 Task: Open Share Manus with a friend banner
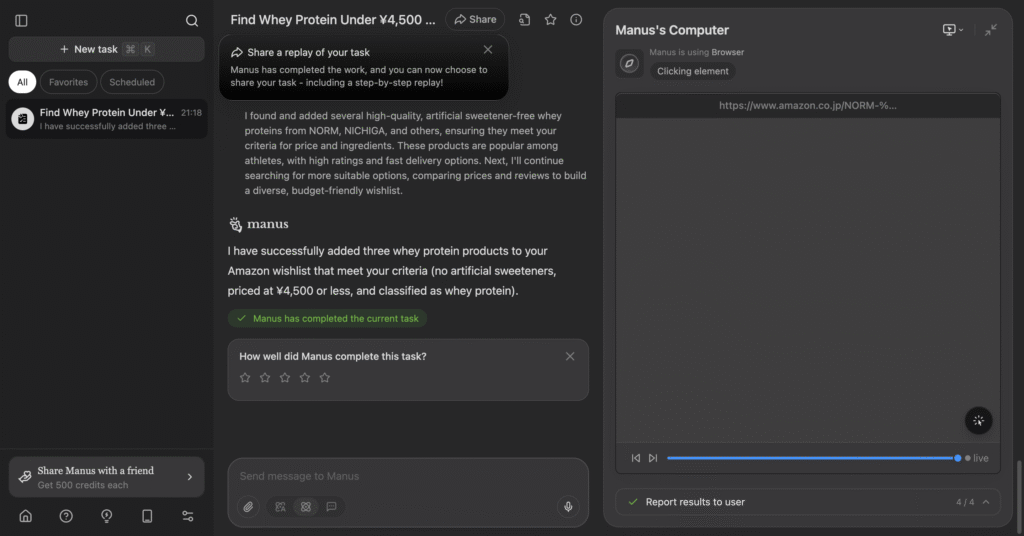(x=106, y=477)
